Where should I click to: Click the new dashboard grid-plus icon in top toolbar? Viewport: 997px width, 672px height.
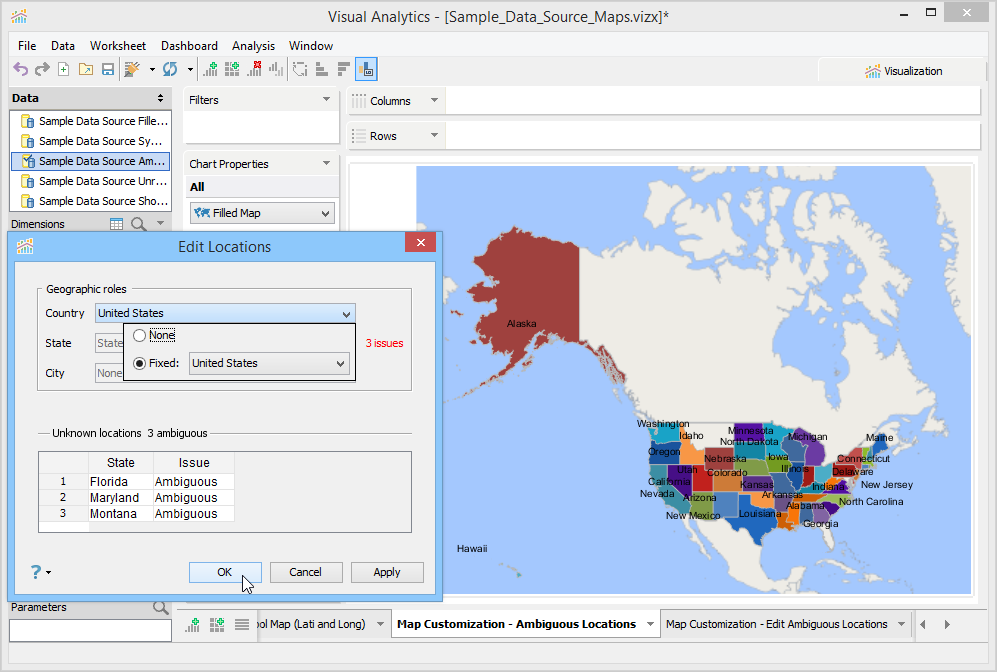coord(232,69)
